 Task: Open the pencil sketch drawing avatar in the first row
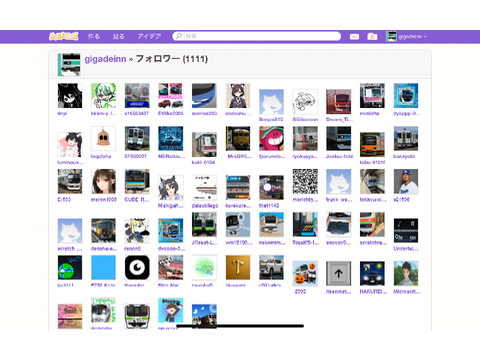[305, 102]
